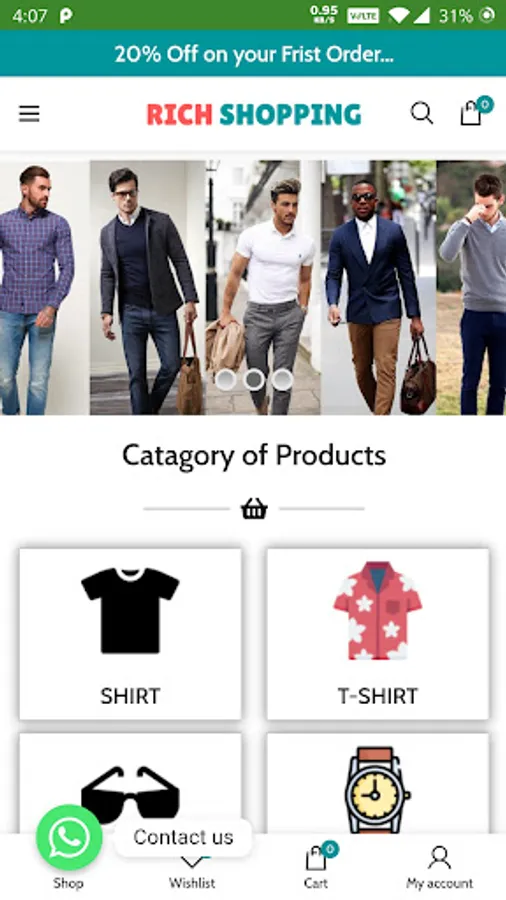
Task: Tap the search magnifier icon
Action: coord(422,113)
